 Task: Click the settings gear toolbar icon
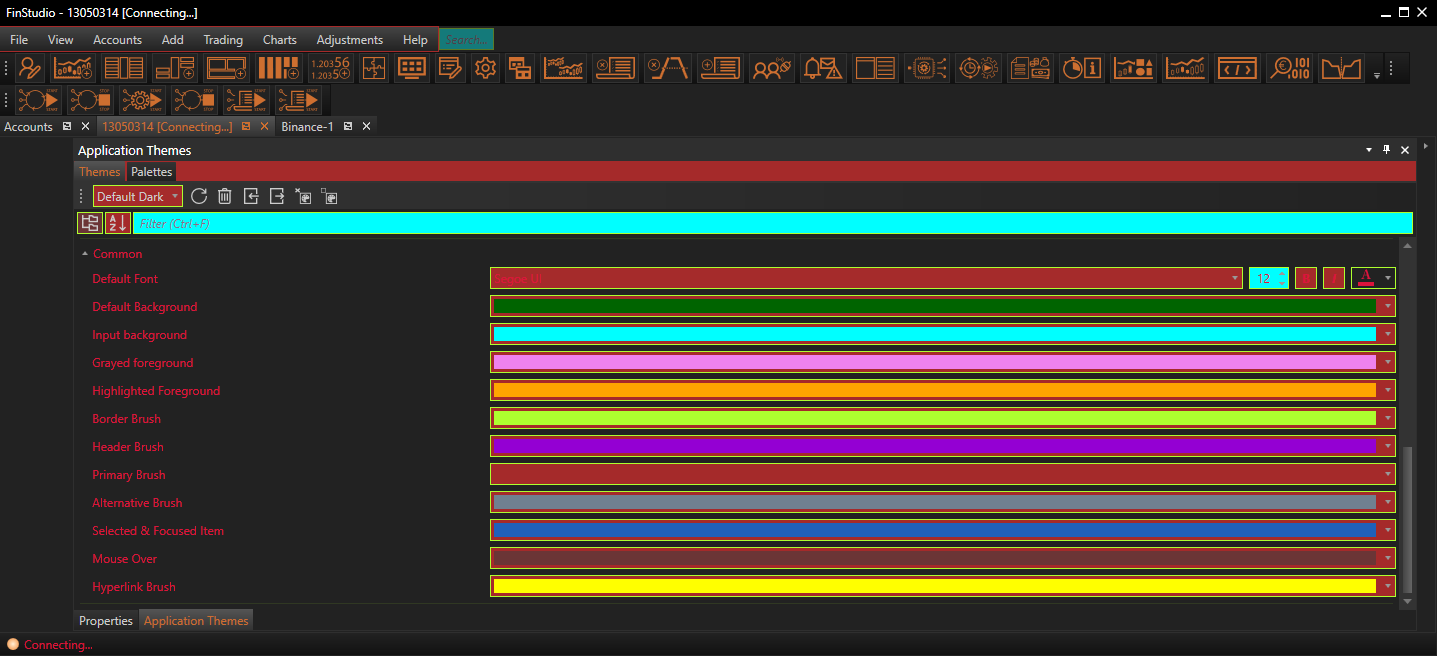tap(486, 68)
